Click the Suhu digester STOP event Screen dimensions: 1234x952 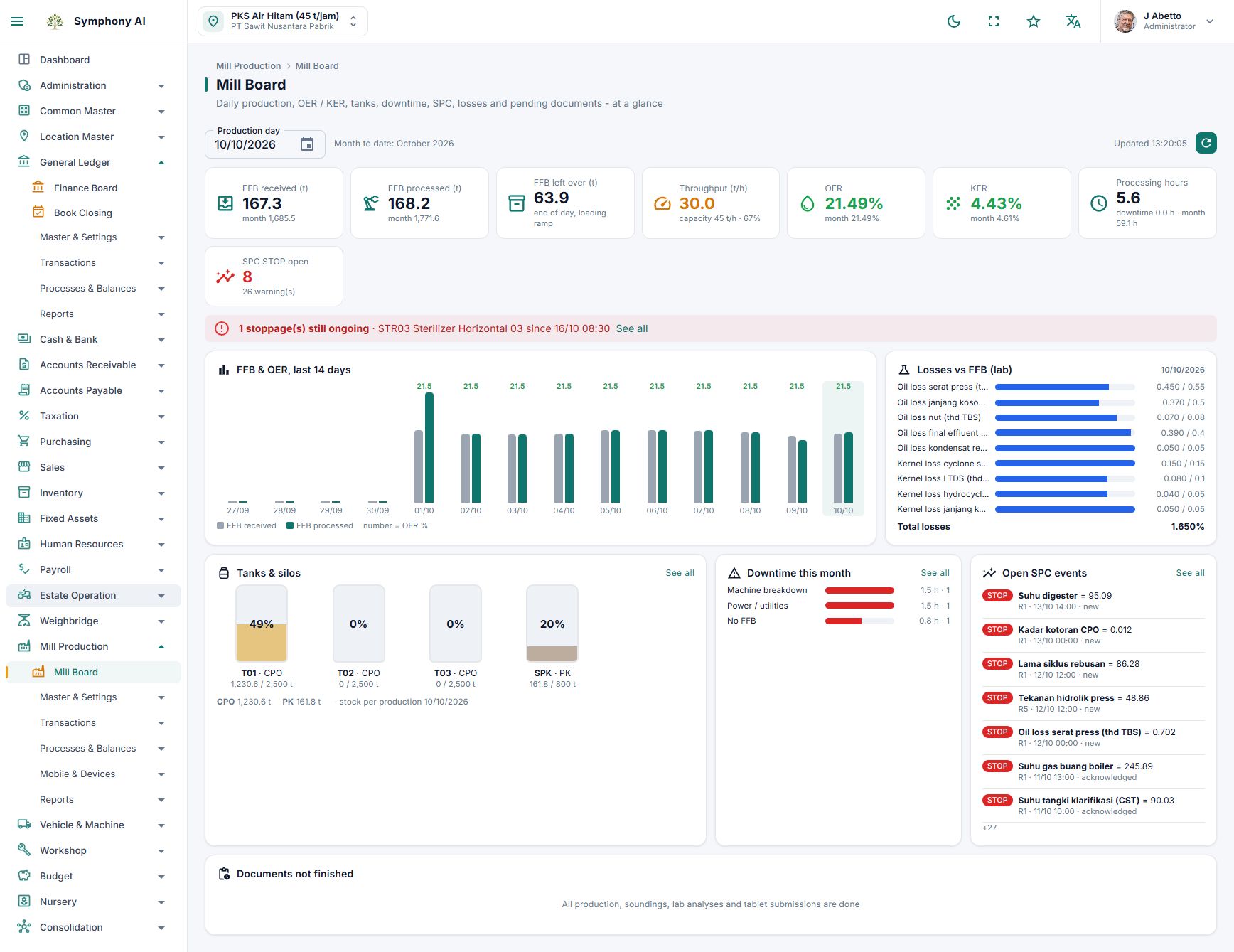[1093, 601]
